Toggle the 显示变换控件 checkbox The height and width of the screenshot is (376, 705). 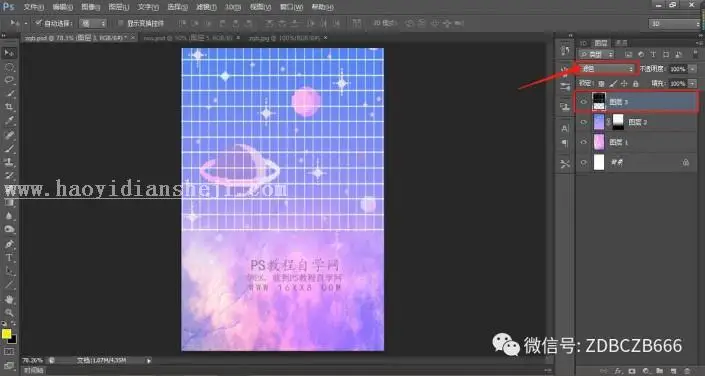[120, 23]
